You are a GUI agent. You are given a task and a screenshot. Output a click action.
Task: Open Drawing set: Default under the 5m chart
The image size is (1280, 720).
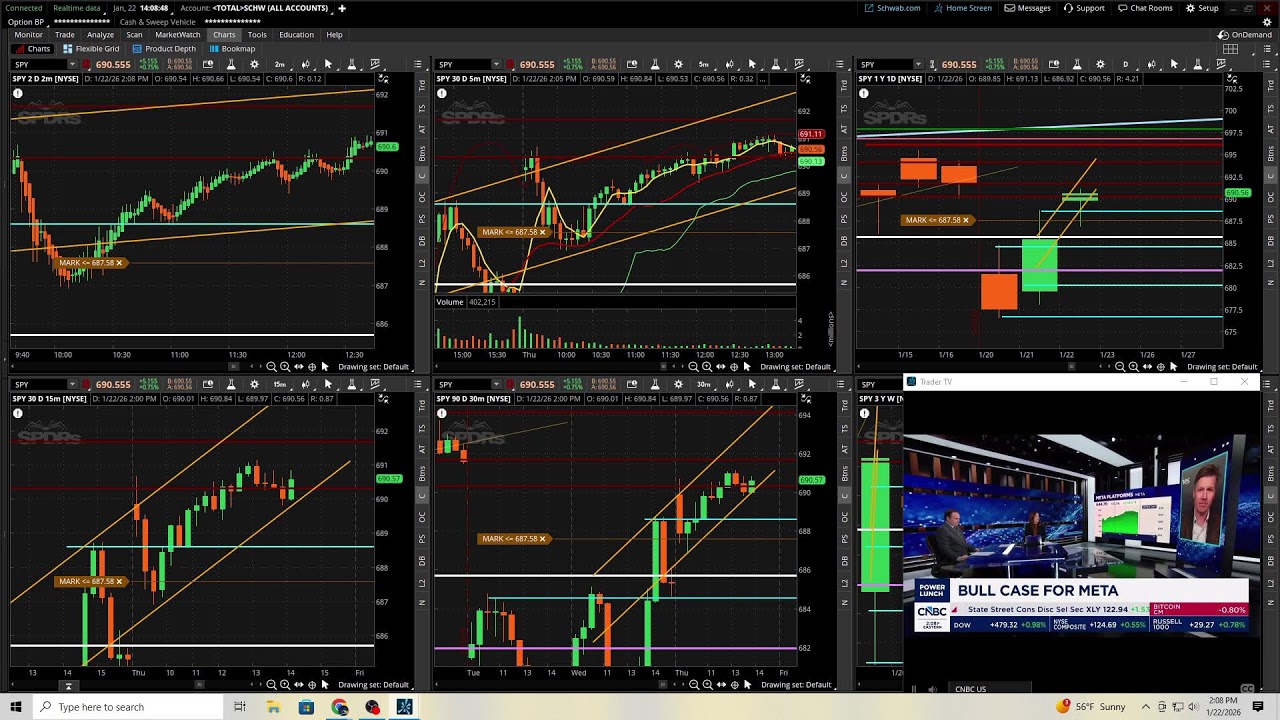click(796, 366)
